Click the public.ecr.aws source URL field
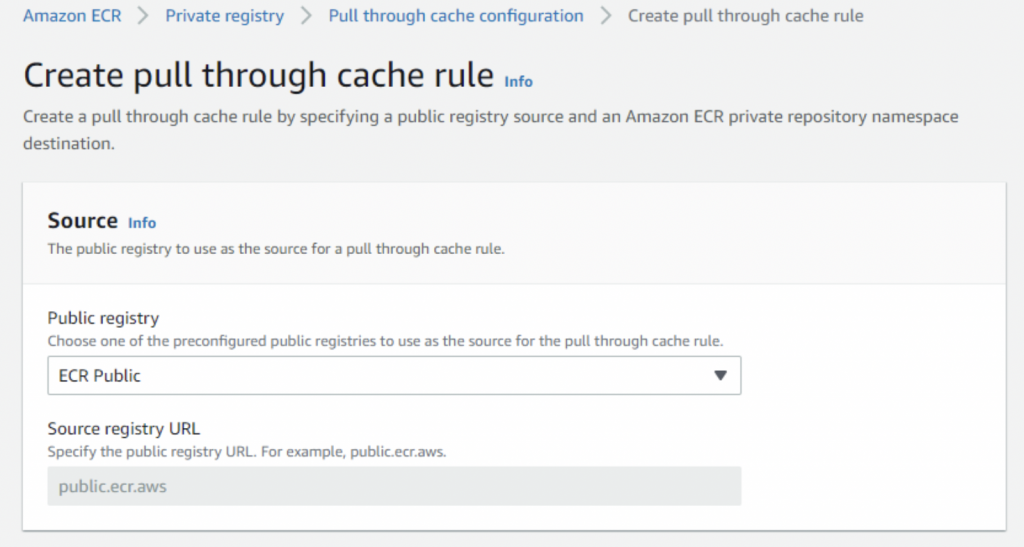This screenshot has width=1024, height=547. pos(394,486)
